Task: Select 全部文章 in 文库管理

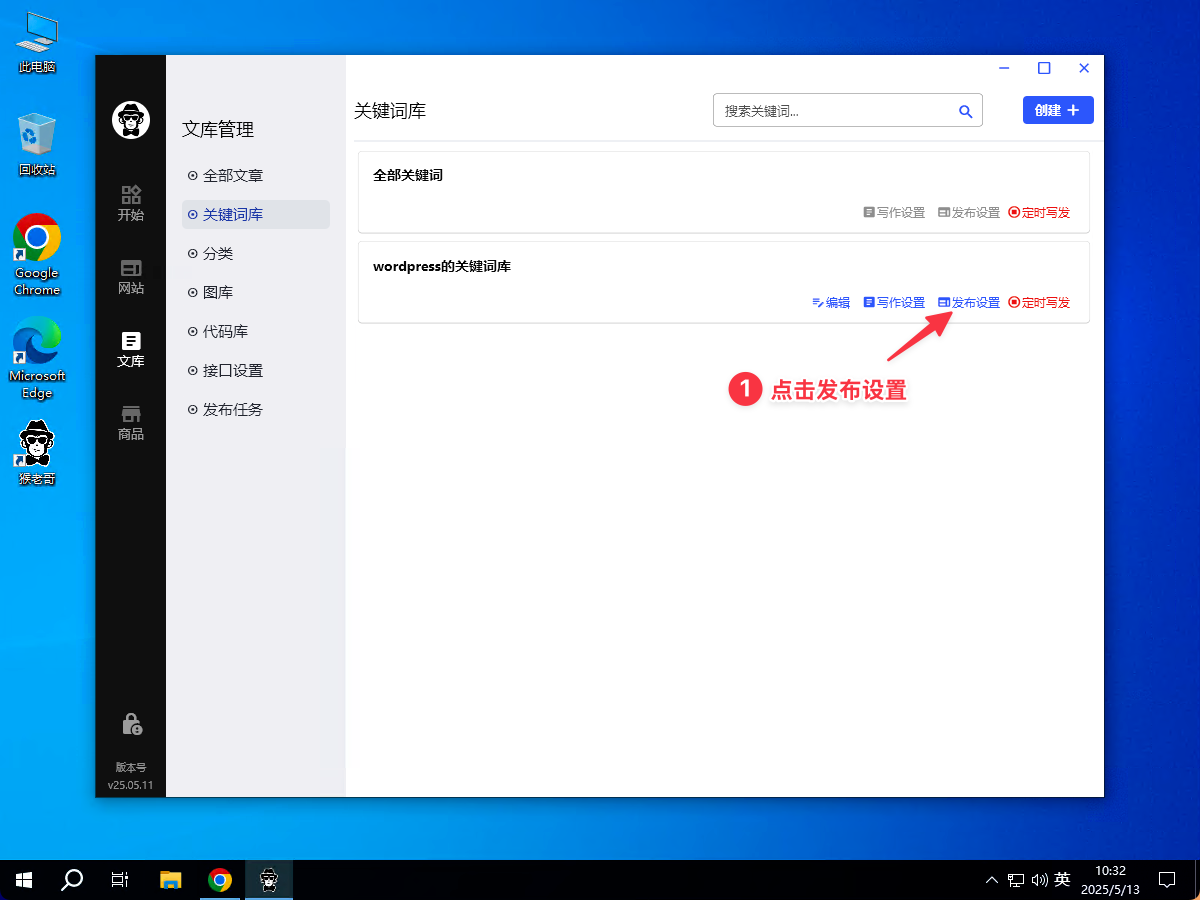Action: pyautogui.click(x=255, y=175)
